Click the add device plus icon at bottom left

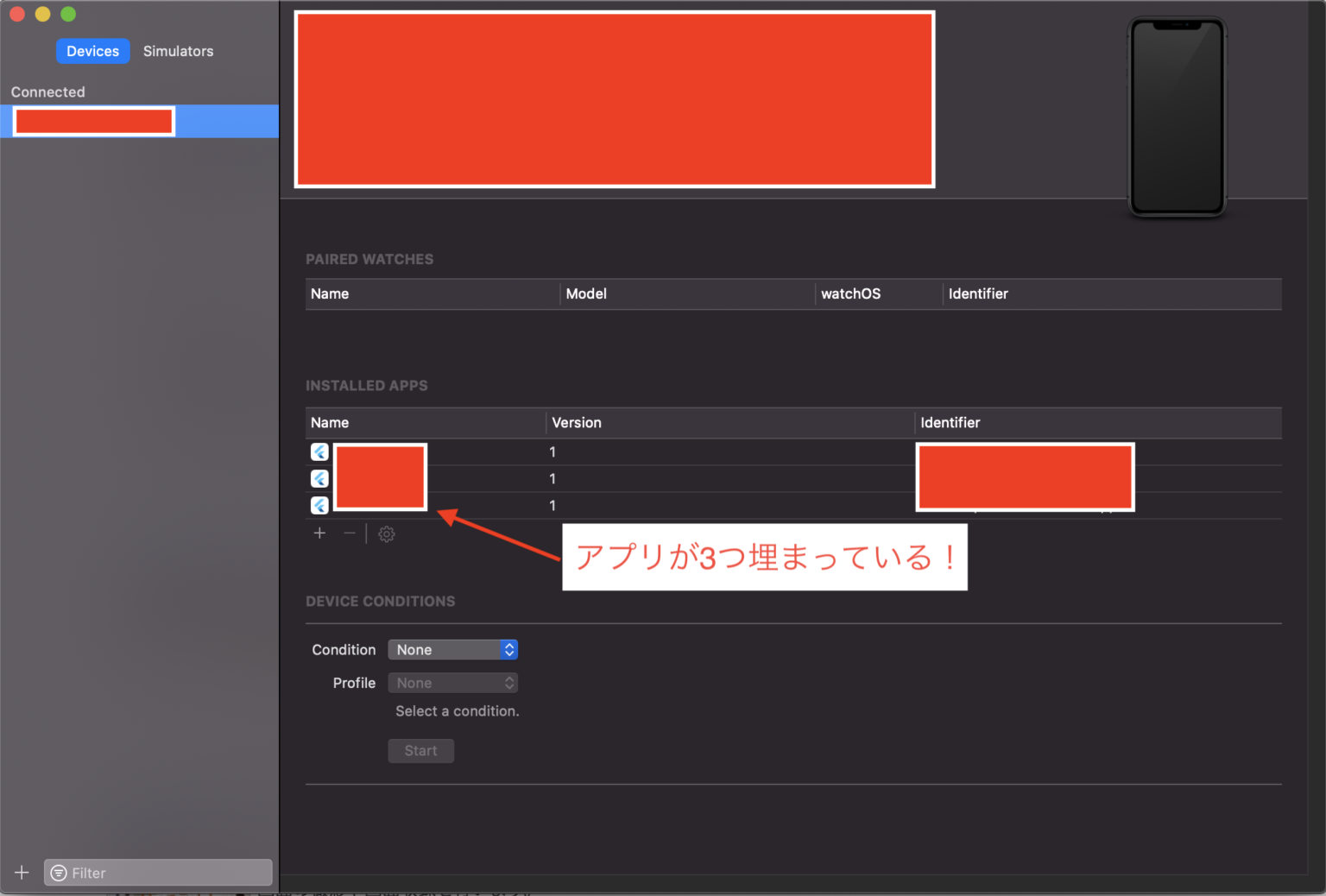(22, 873)
